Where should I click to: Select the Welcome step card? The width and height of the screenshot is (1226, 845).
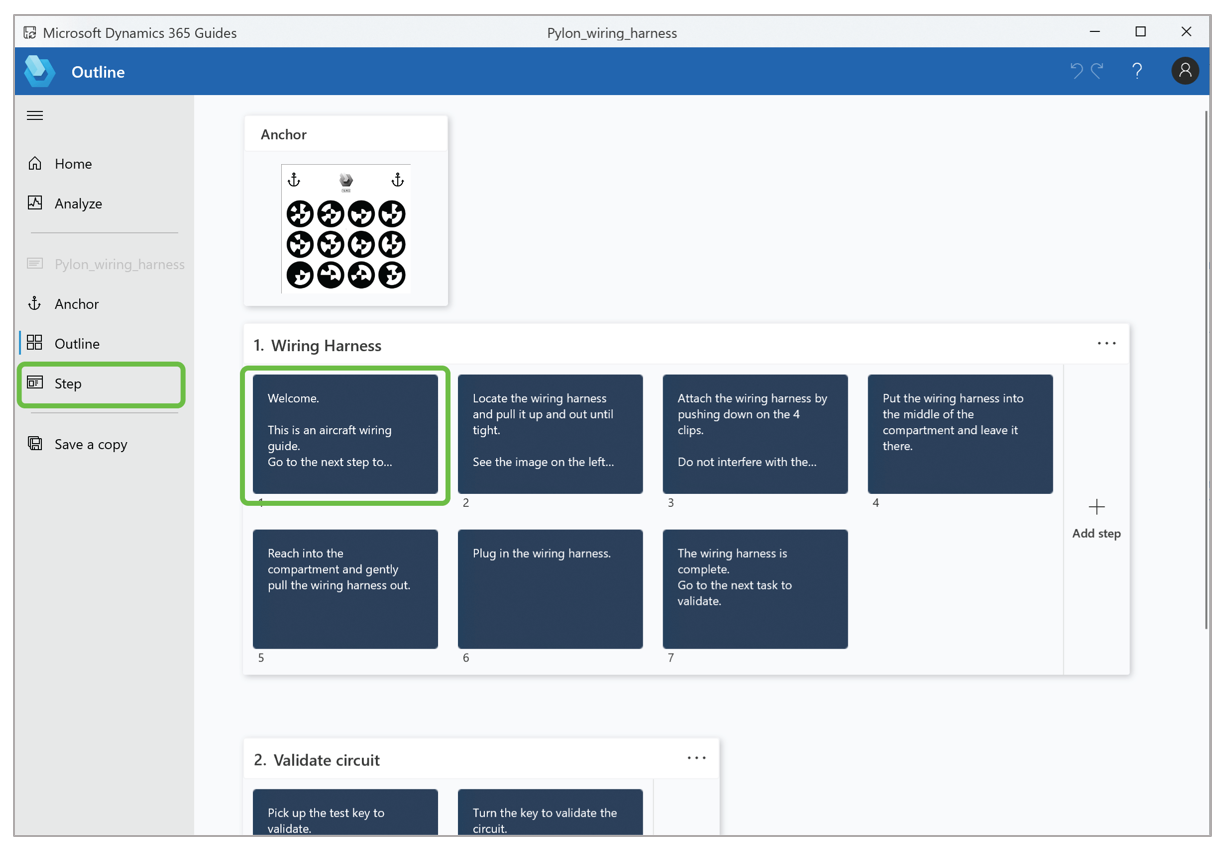click(345, 433)
